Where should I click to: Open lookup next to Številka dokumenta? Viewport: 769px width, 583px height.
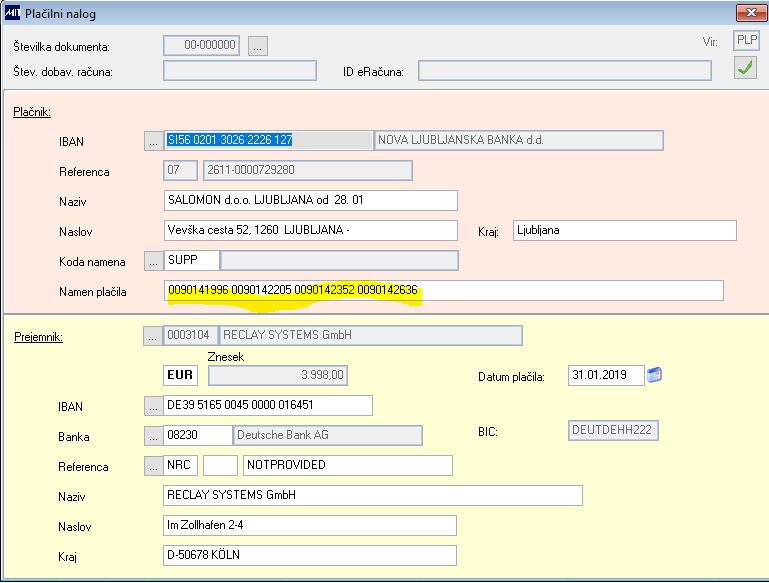click(x=257, y=46)
